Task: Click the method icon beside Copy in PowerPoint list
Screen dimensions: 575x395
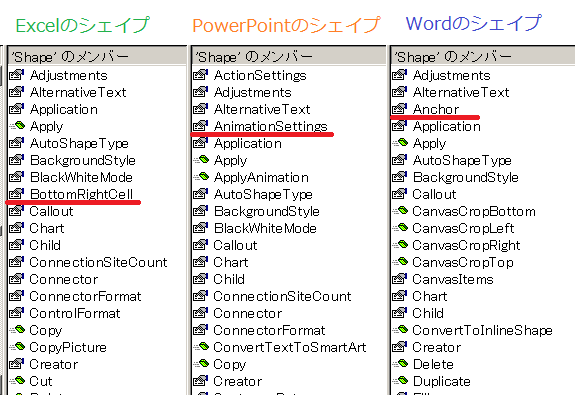Action: (x=201, y=364)
